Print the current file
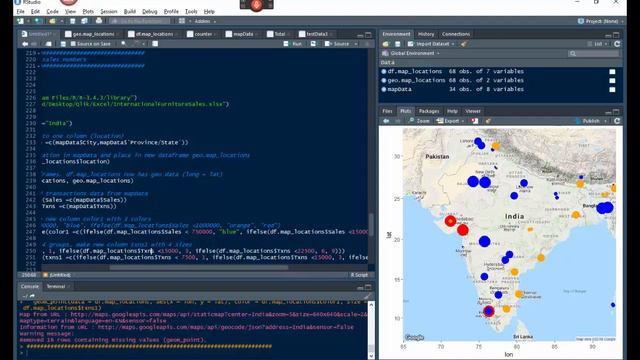 click(99, 21)
